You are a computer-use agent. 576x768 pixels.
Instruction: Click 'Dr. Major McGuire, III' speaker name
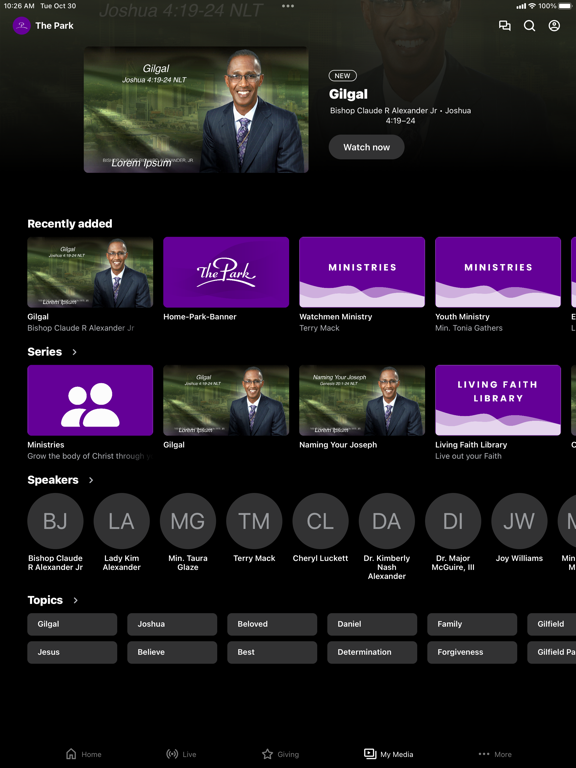click(x=453, y=563)
